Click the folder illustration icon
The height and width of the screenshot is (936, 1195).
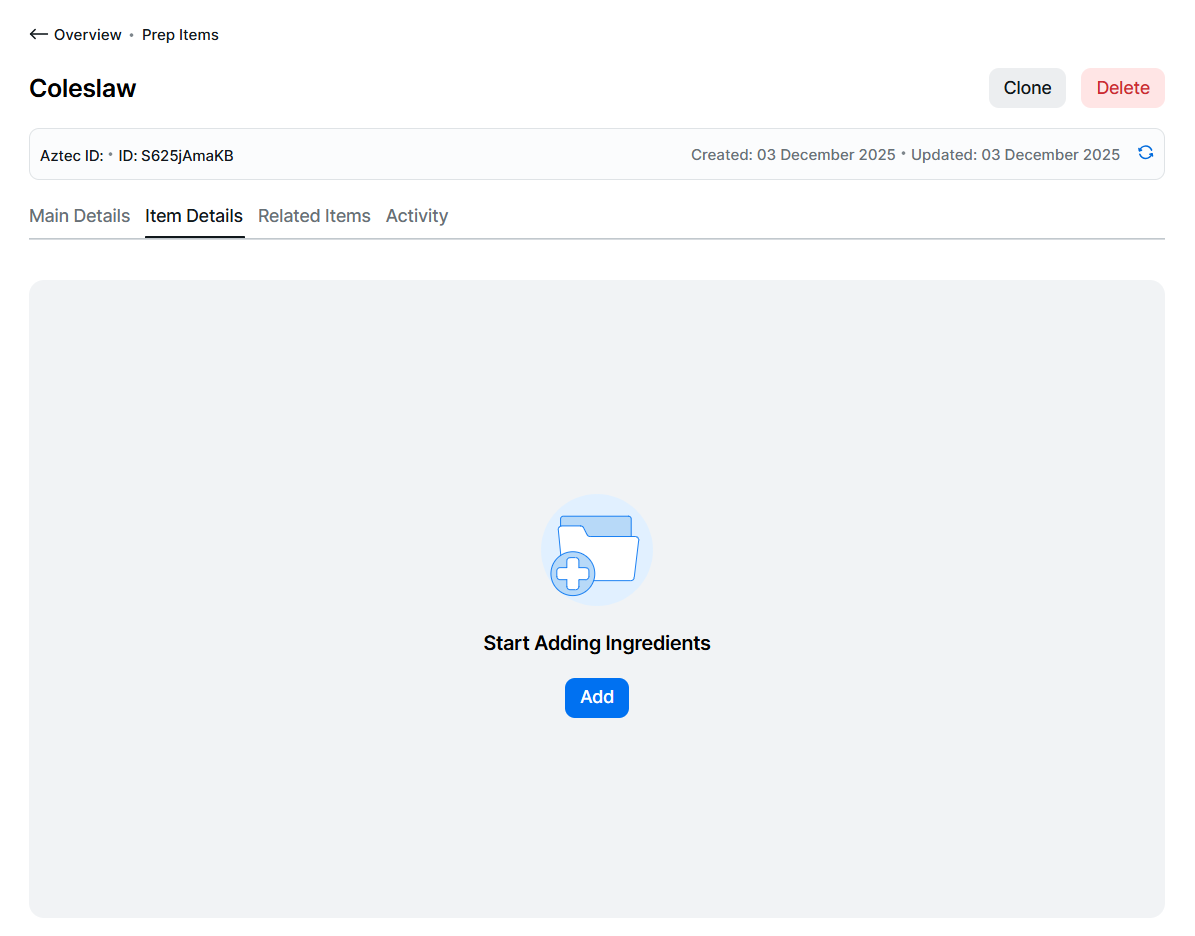[x=598, y=547]
